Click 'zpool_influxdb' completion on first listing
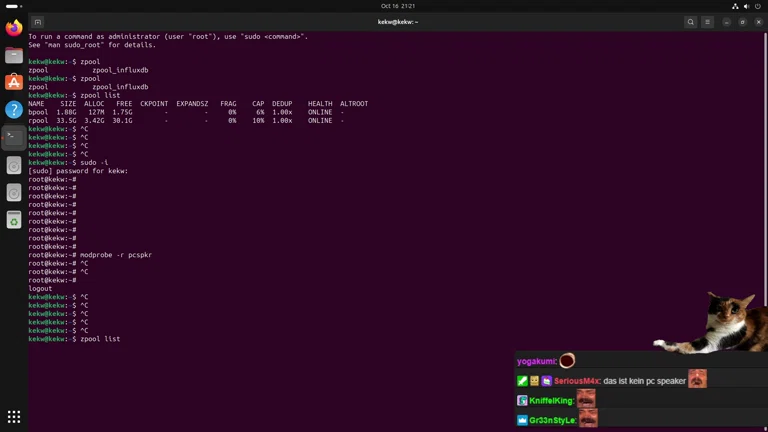The width and height of the screenshot is (768, 432). click(120, 70)
